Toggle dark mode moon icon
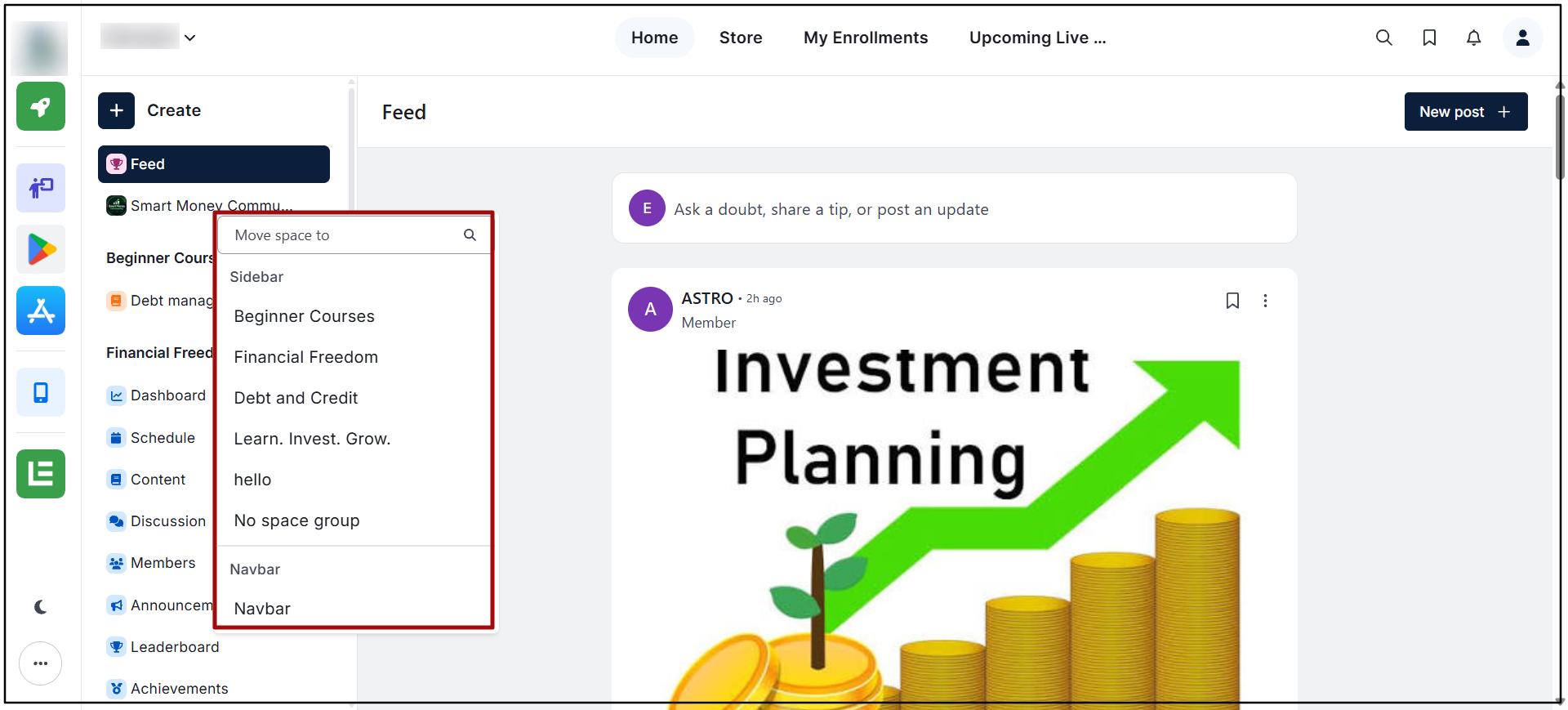Image resolution: width=1568 pixels, height=710 pixels. point(41,607)
